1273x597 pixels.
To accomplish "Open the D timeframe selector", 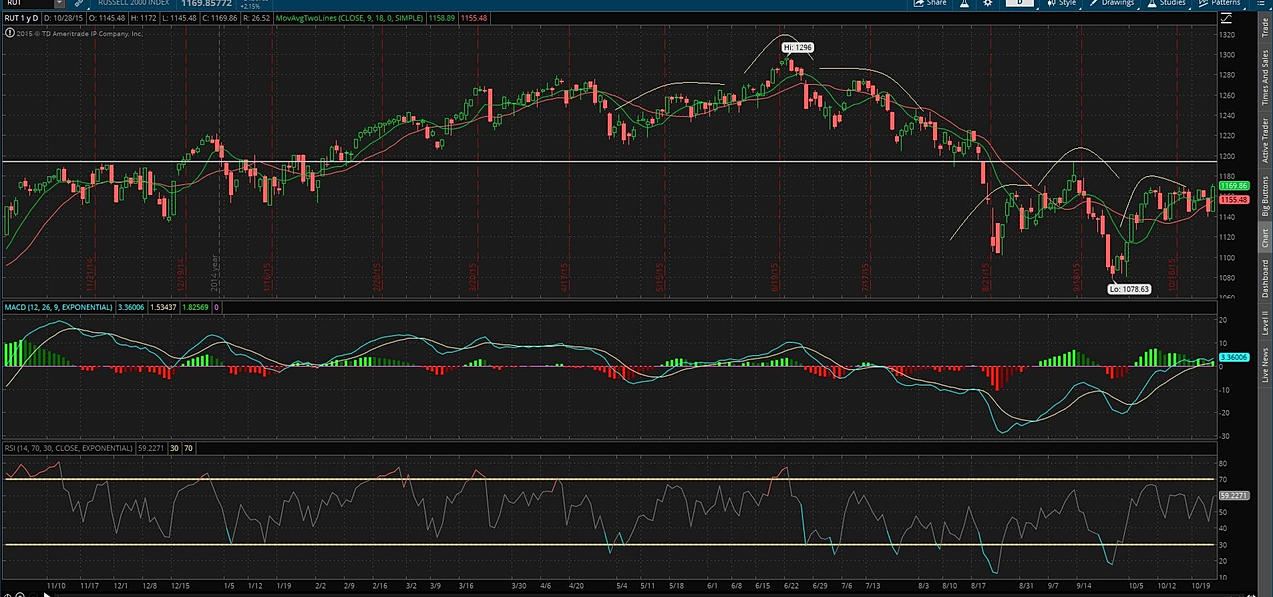I will [x=1020, y=3].
